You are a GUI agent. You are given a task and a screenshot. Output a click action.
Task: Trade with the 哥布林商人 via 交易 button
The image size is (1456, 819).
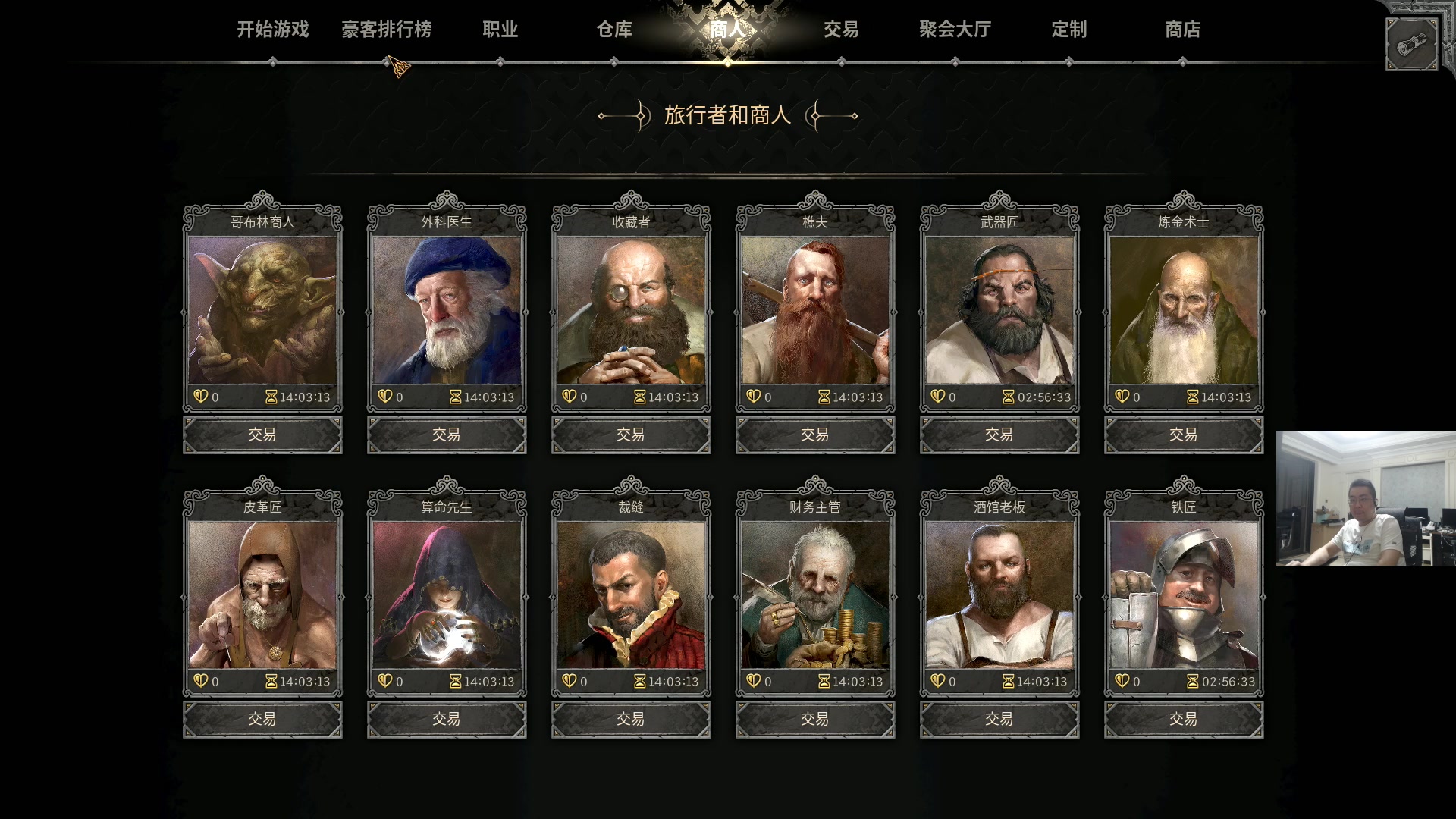coord(262,435)
